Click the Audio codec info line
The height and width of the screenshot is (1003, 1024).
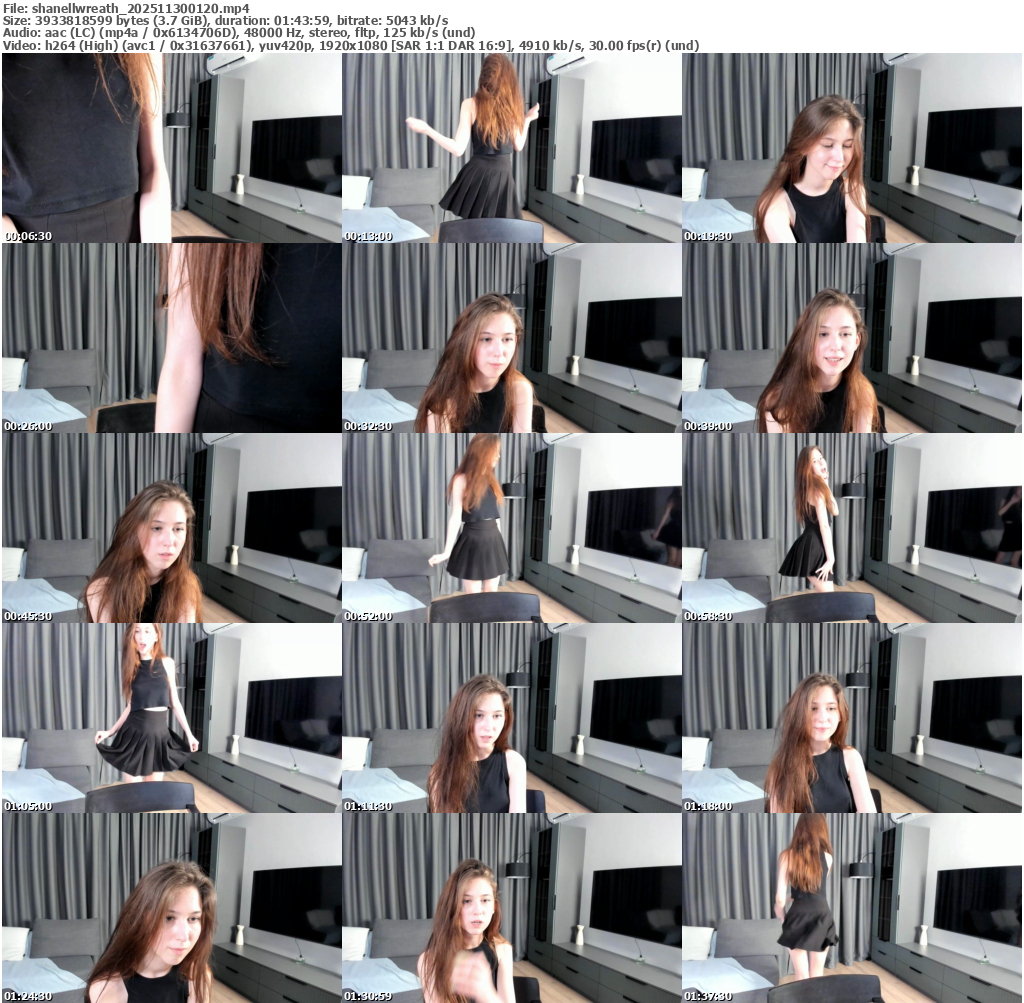click(x=252, y=32)
